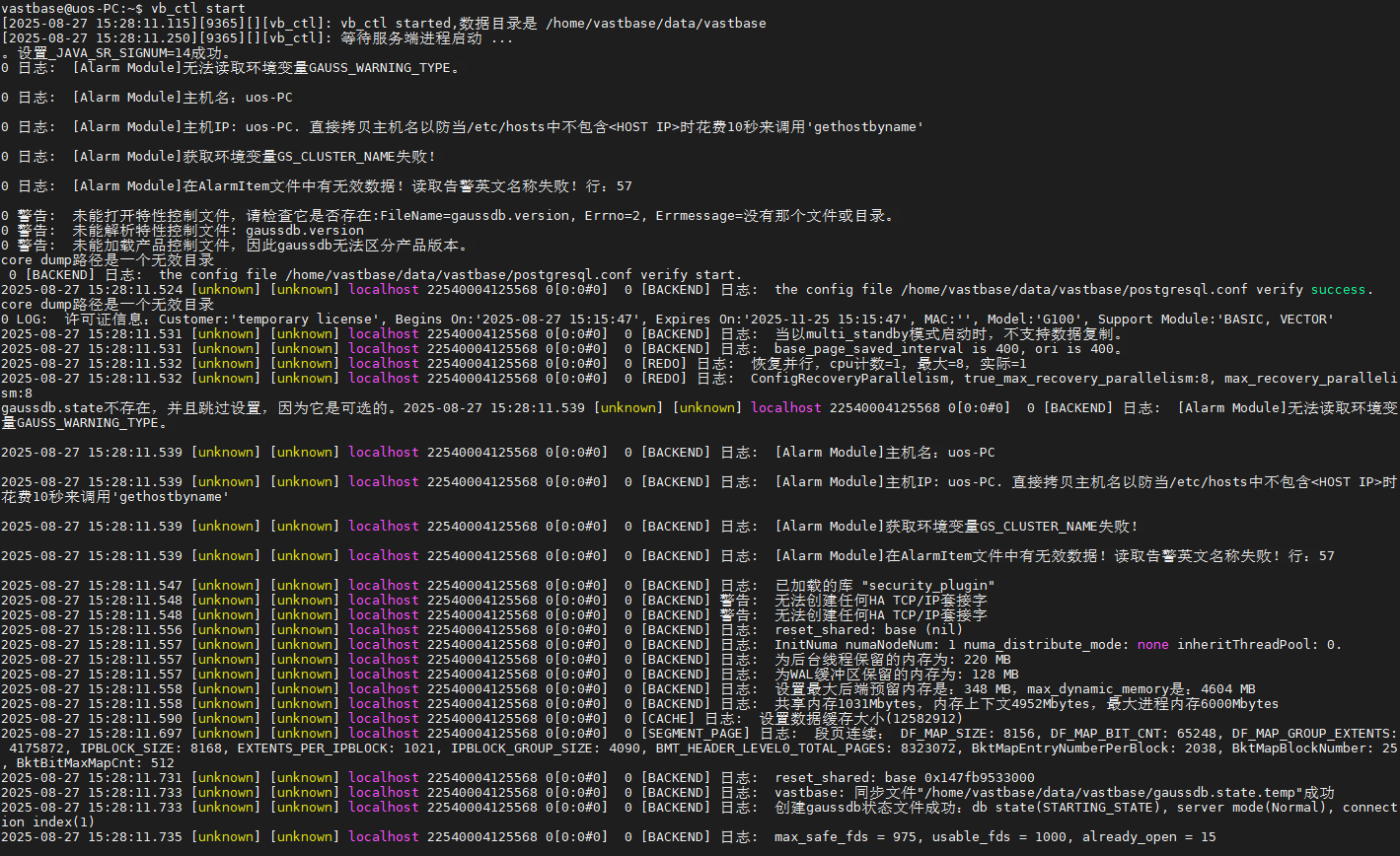Image resolution: width=1400 pixels, height=856 pixels.
Task: Click 'IPBLOCK_SIZE: 8168' value
Action: [x=151, y=748]
